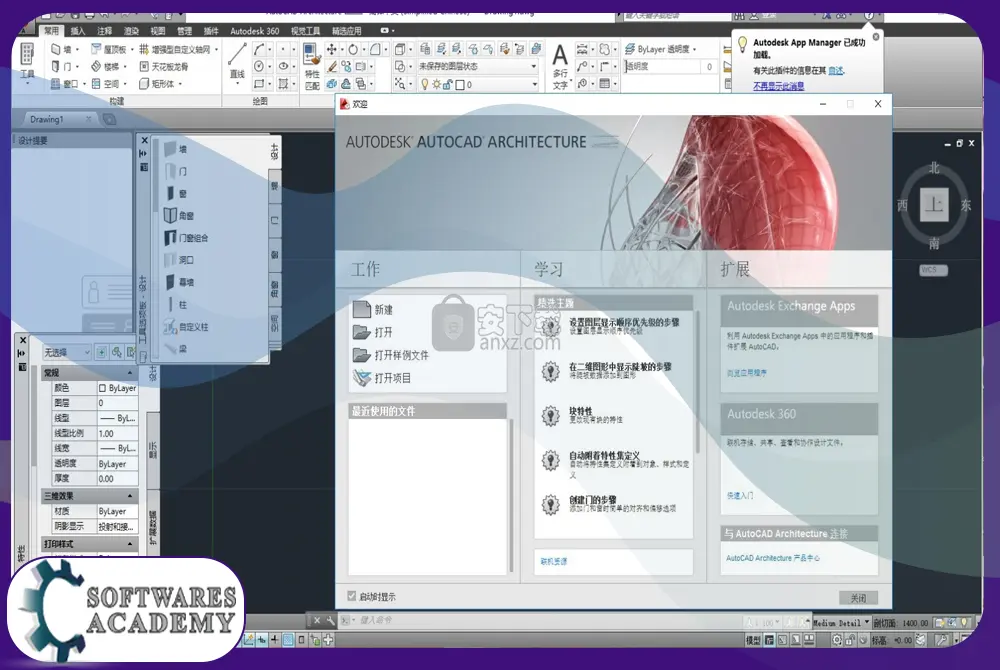Screen dimensions: 1000x670
Task: Click the 快速入门 link under Autodesk 360
Action: (x=740, y=495)
